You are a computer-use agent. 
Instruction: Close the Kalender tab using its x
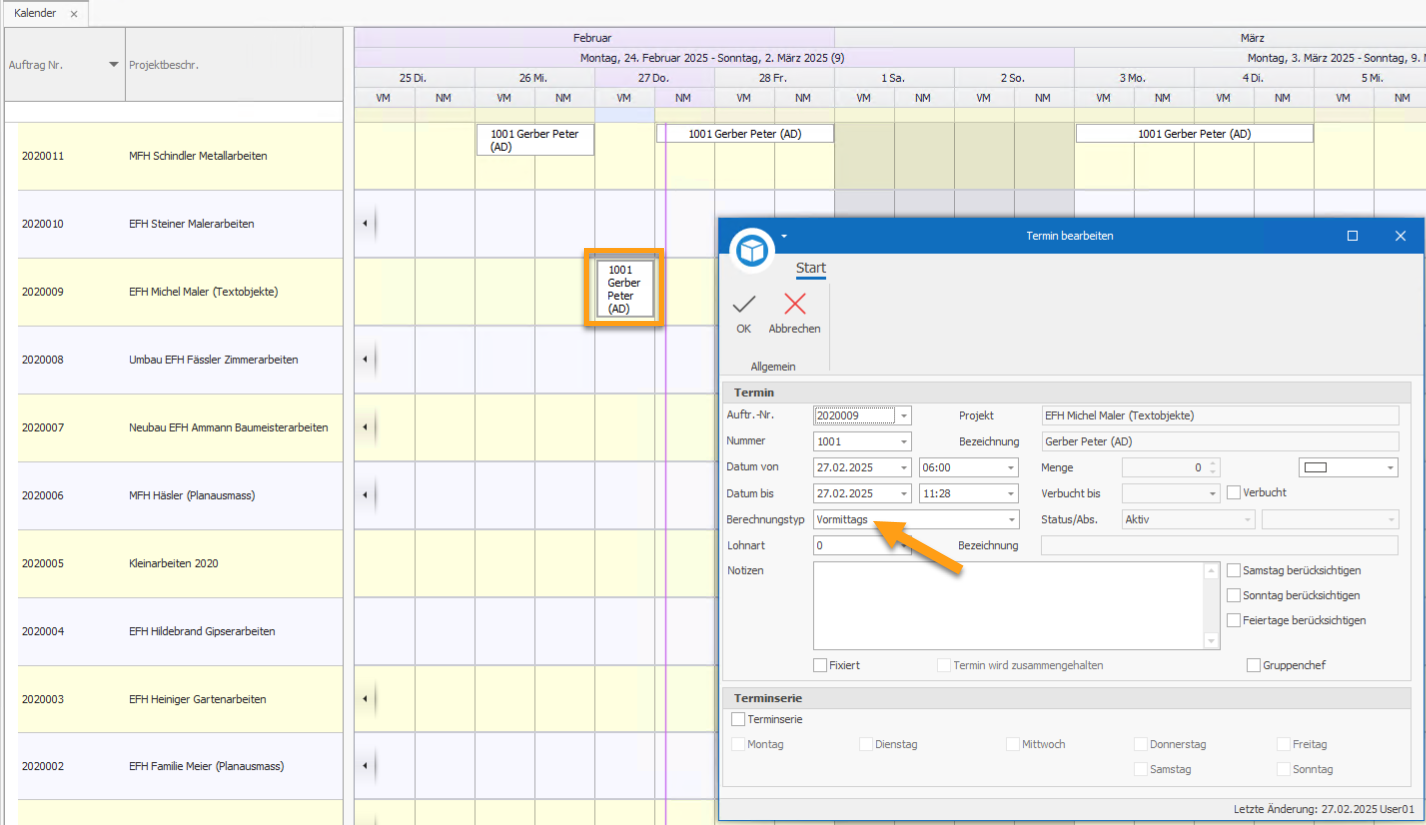tap(74, 14)
